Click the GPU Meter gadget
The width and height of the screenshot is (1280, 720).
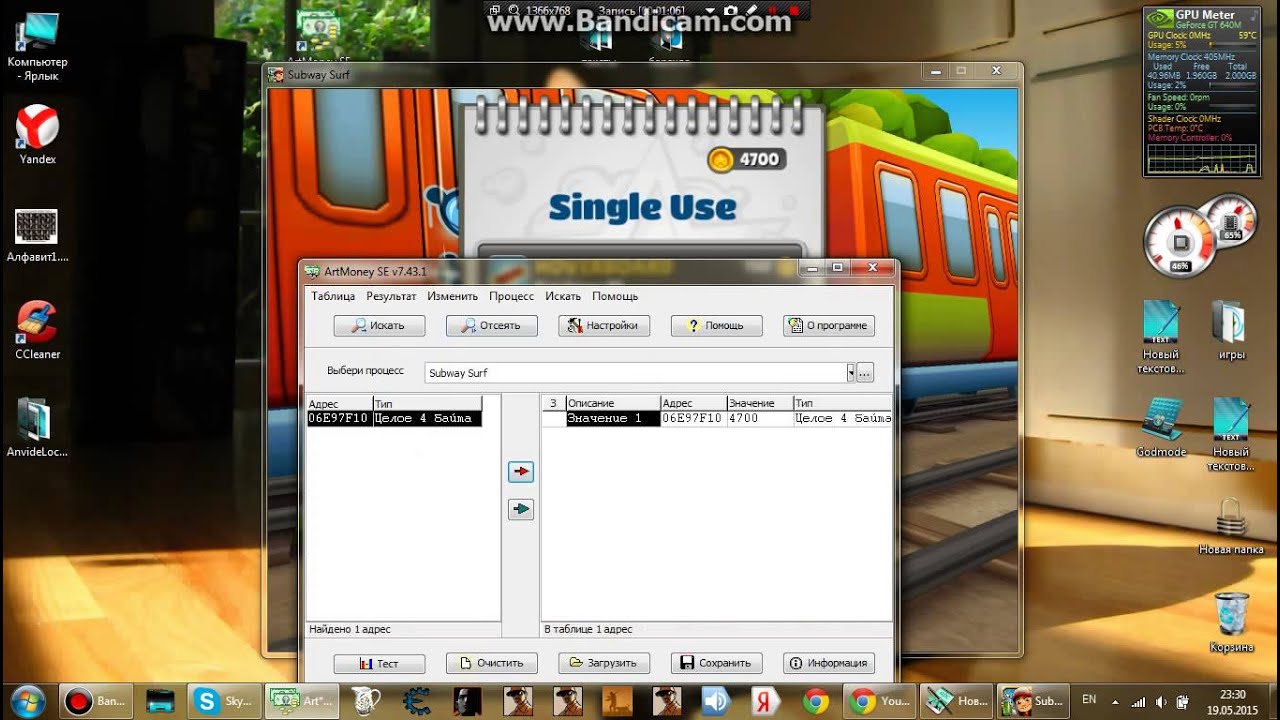pyautogui.click(x=1204, y=91)
